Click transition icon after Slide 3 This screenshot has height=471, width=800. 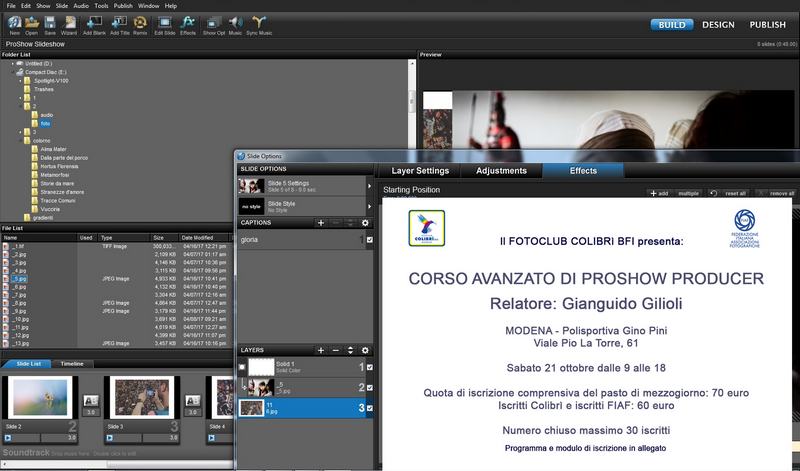[x=192, y=401]
